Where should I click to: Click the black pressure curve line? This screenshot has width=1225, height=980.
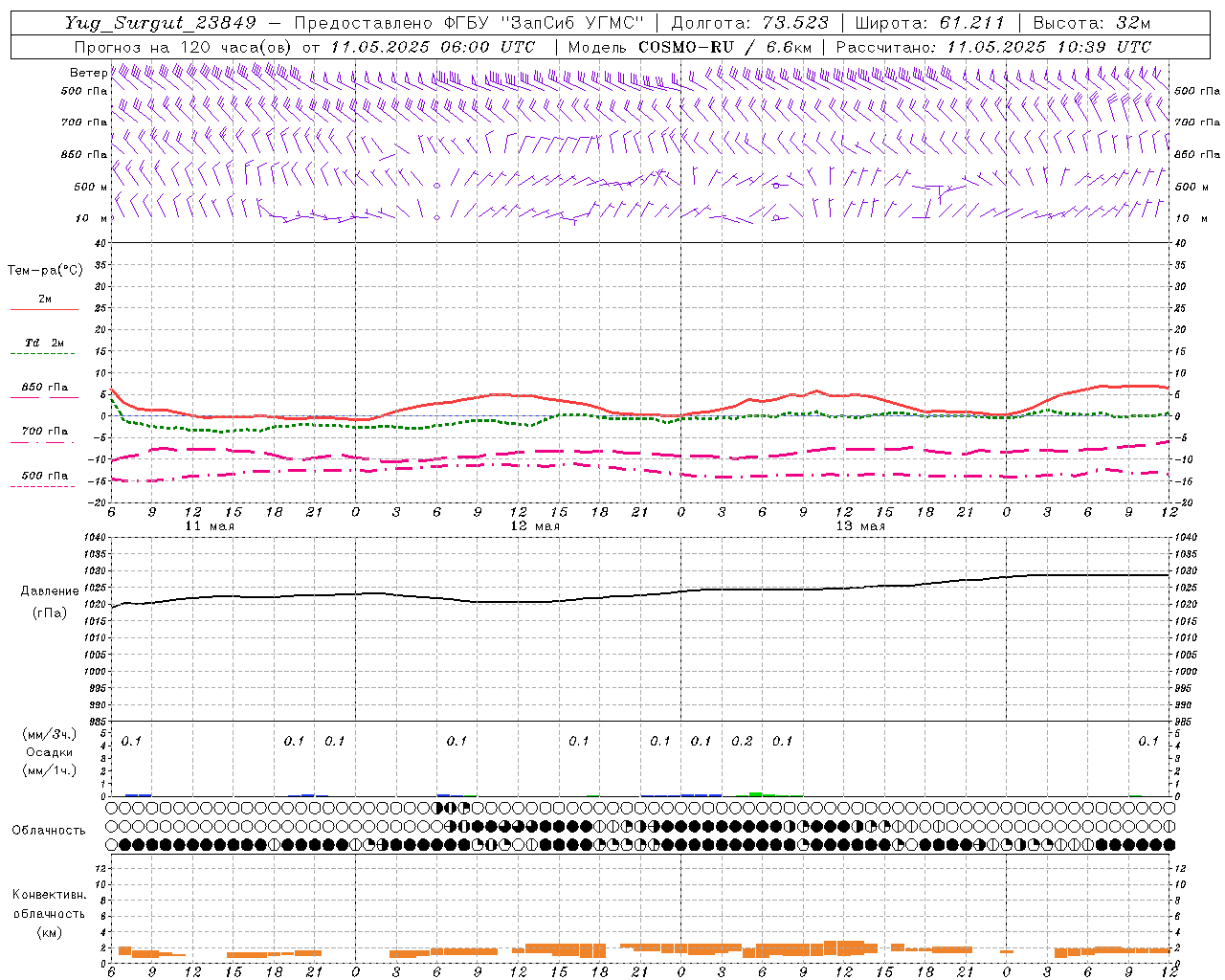pos(641,594)
